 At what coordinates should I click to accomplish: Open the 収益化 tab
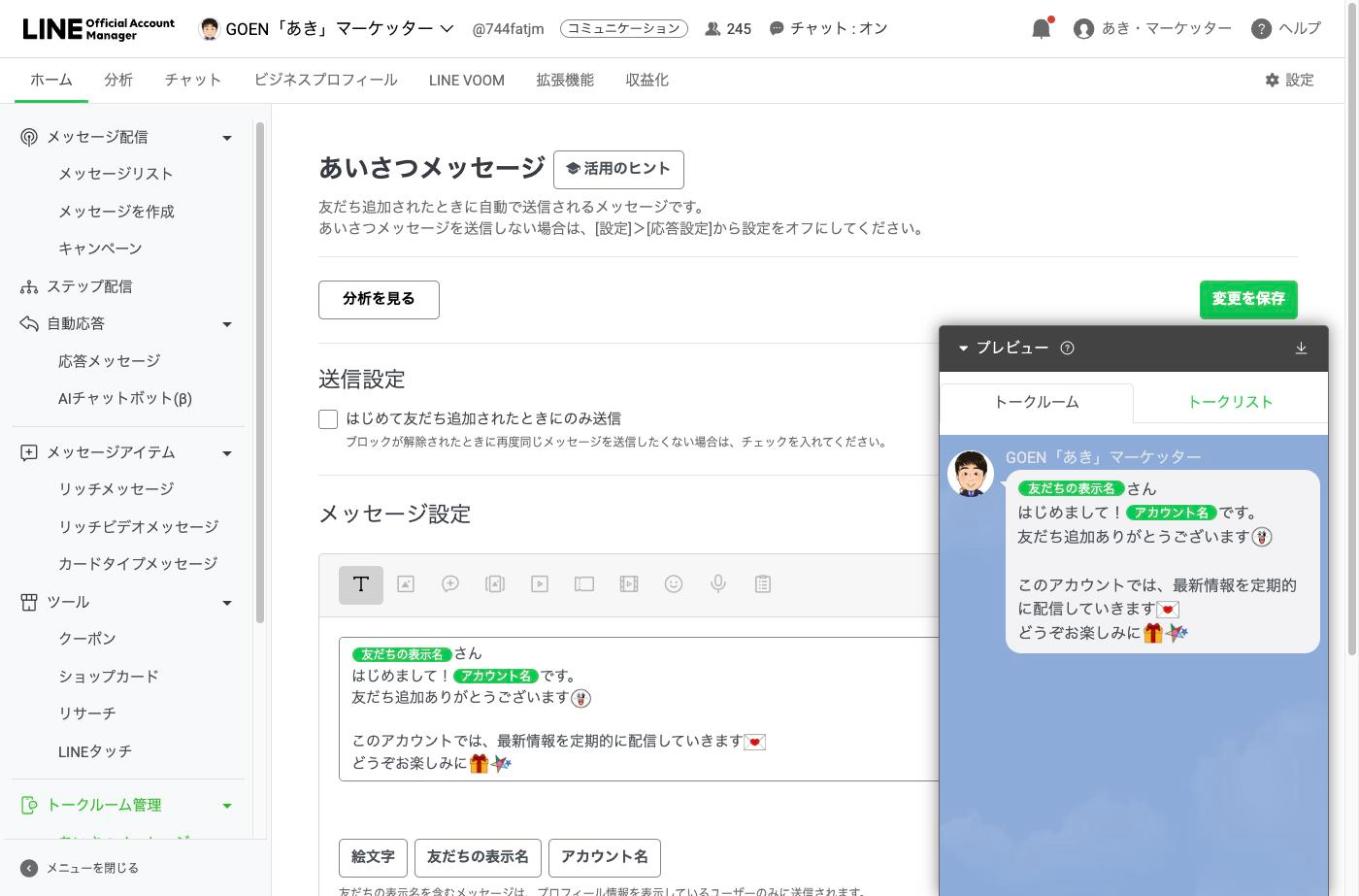click(647, 80)
